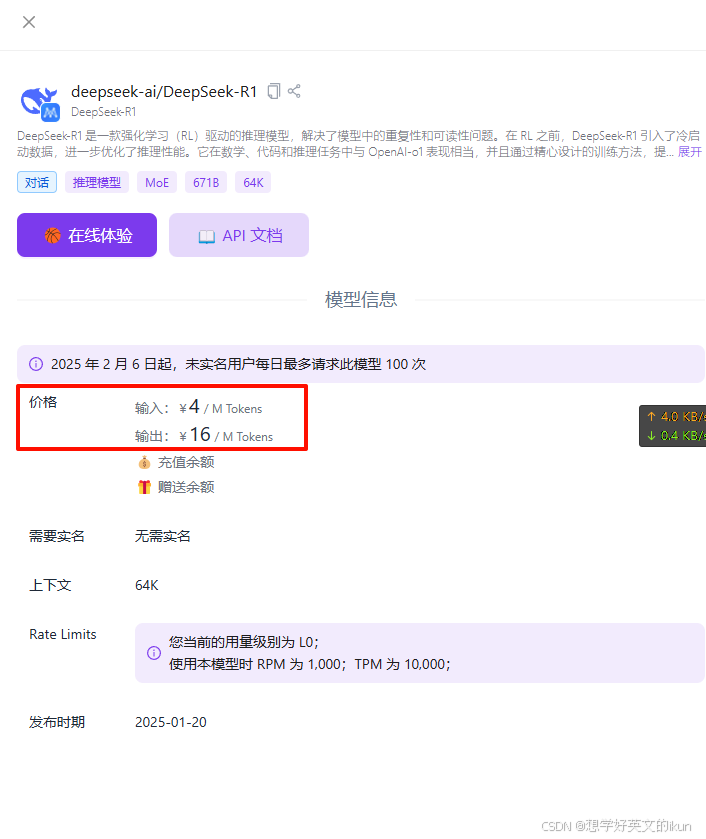Click the release date 2025-01-20

pos(171,722)
